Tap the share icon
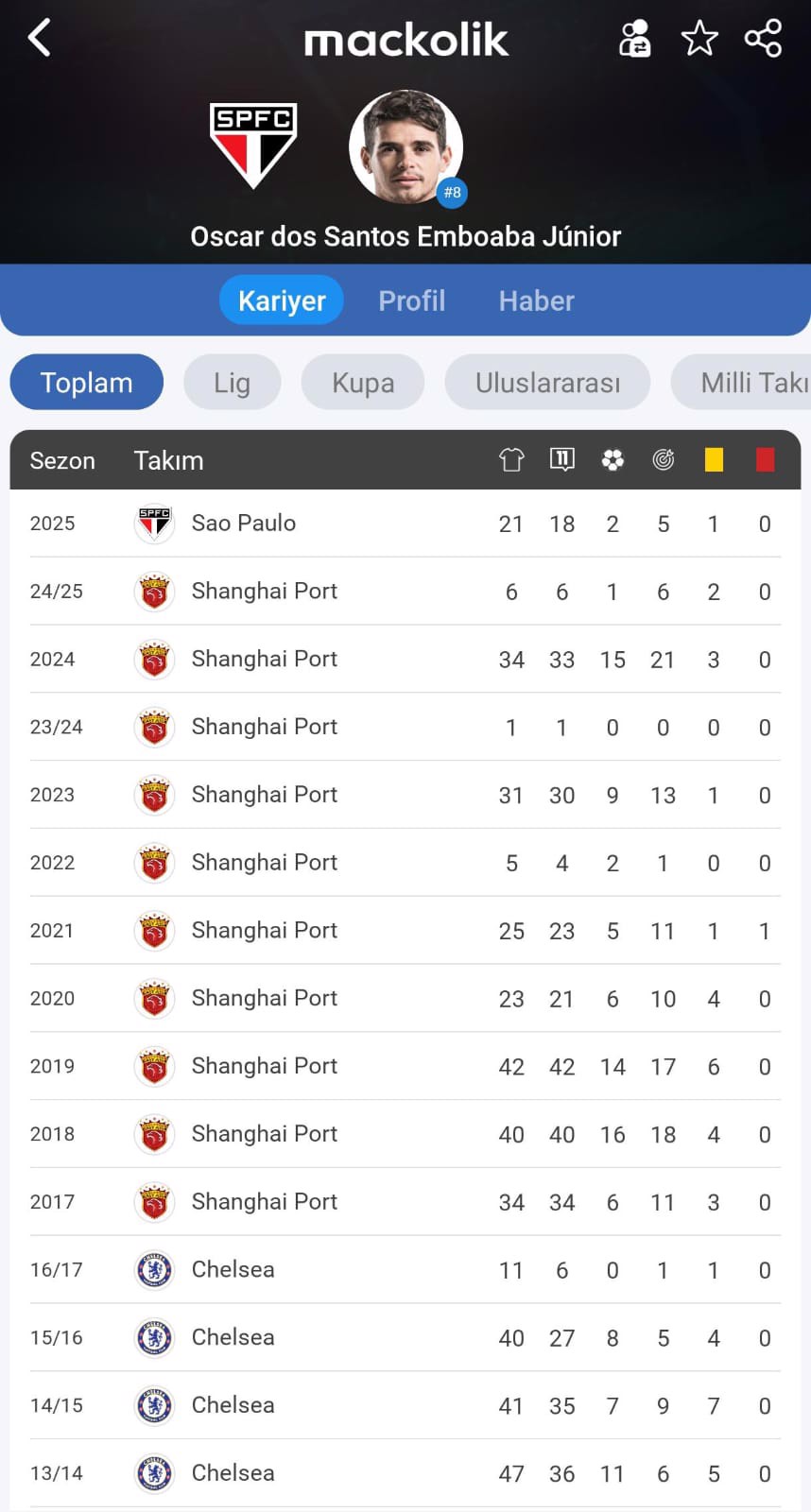811x1512 pixels. click(x=763, y=39)
